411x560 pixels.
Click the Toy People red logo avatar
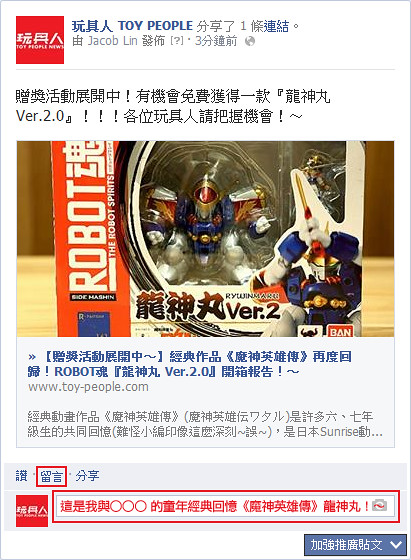pos(40,40)
